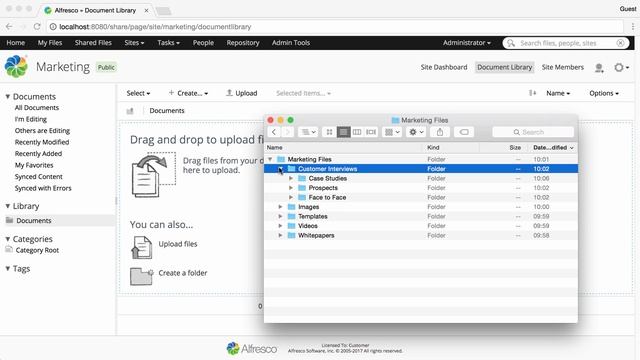The height and width of the screenshot is (360, 640).
Task: Go to Site Dashboard
Action: 444,67
